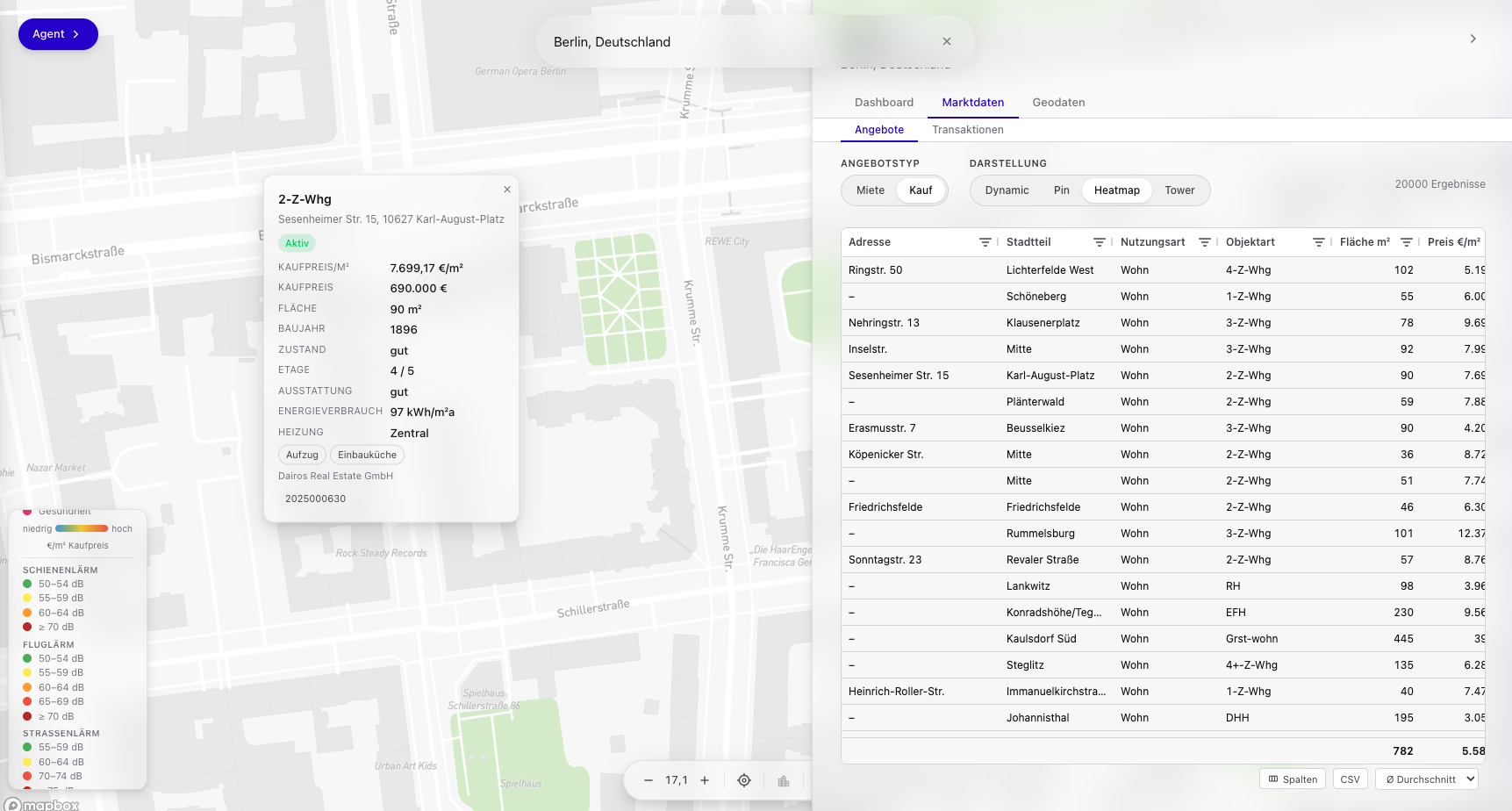The image size is (1512, 811).
Task: Open the Ø Durchschnitt dropdown
Action: tap(1427, 779)
